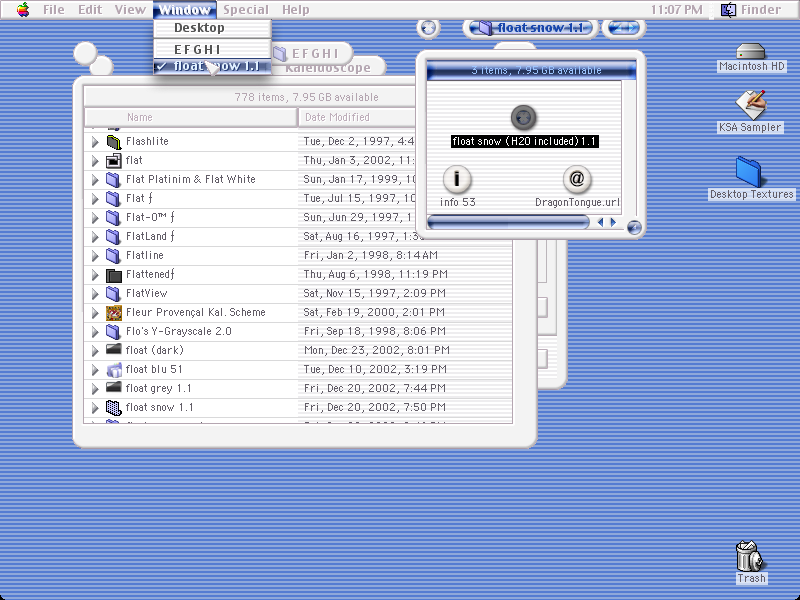The image size is (800, 600).
Task: Click the E F G H I window title tab
Action: pos(312,53)
